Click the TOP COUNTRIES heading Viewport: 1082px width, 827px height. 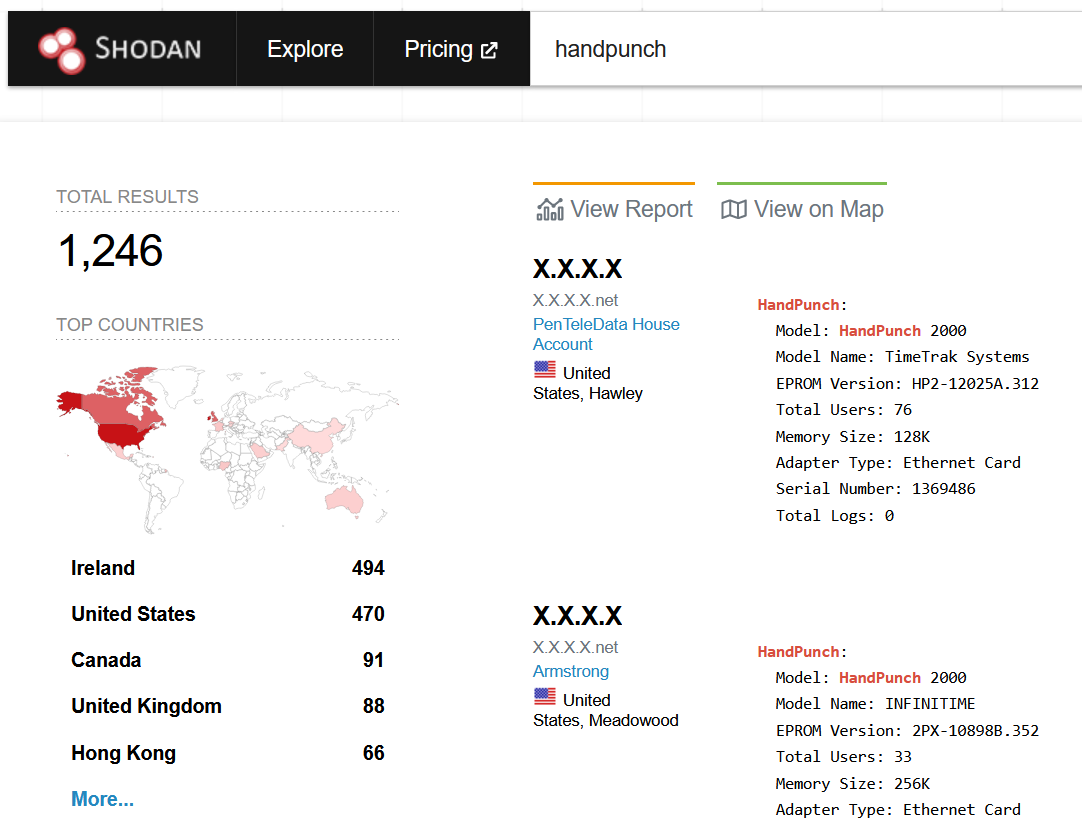pyautogui.click(x=130, y=324)
